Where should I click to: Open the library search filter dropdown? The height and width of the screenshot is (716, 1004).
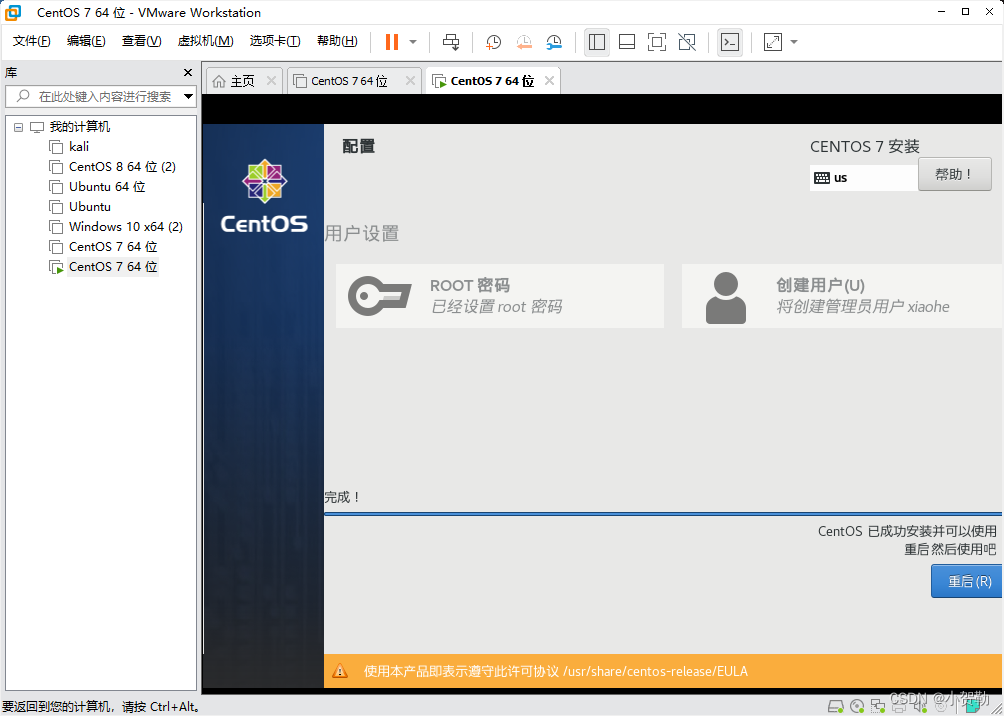point(188,97)
